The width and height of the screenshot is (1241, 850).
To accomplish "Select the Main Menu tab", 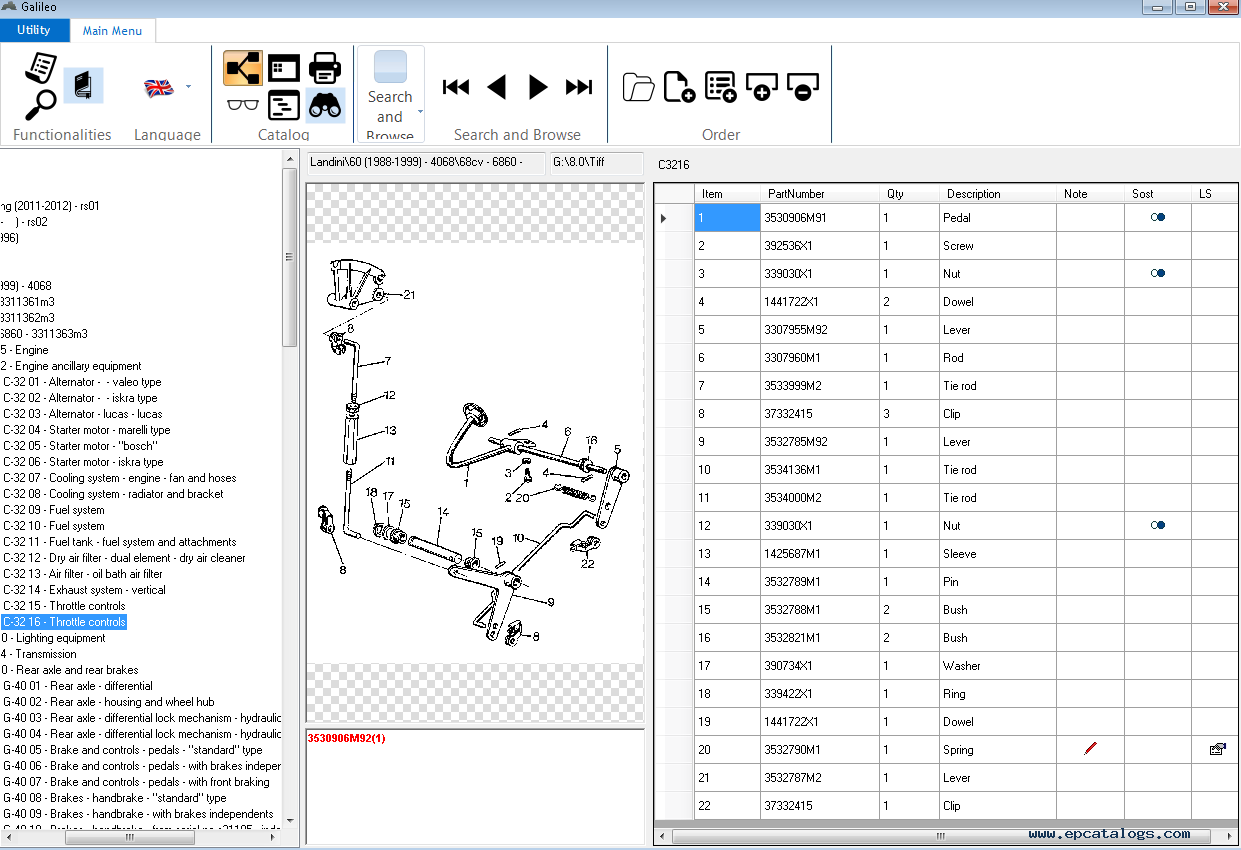I will coord(112,31).
